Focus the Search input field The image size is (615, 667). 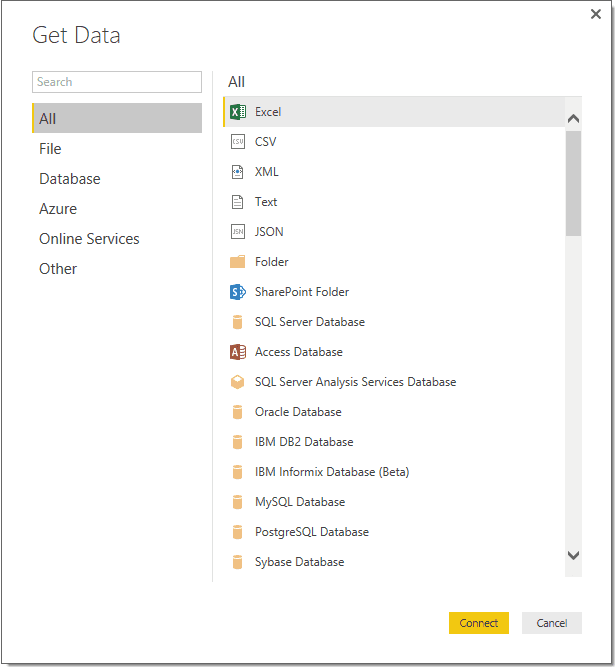click(117, 82)
